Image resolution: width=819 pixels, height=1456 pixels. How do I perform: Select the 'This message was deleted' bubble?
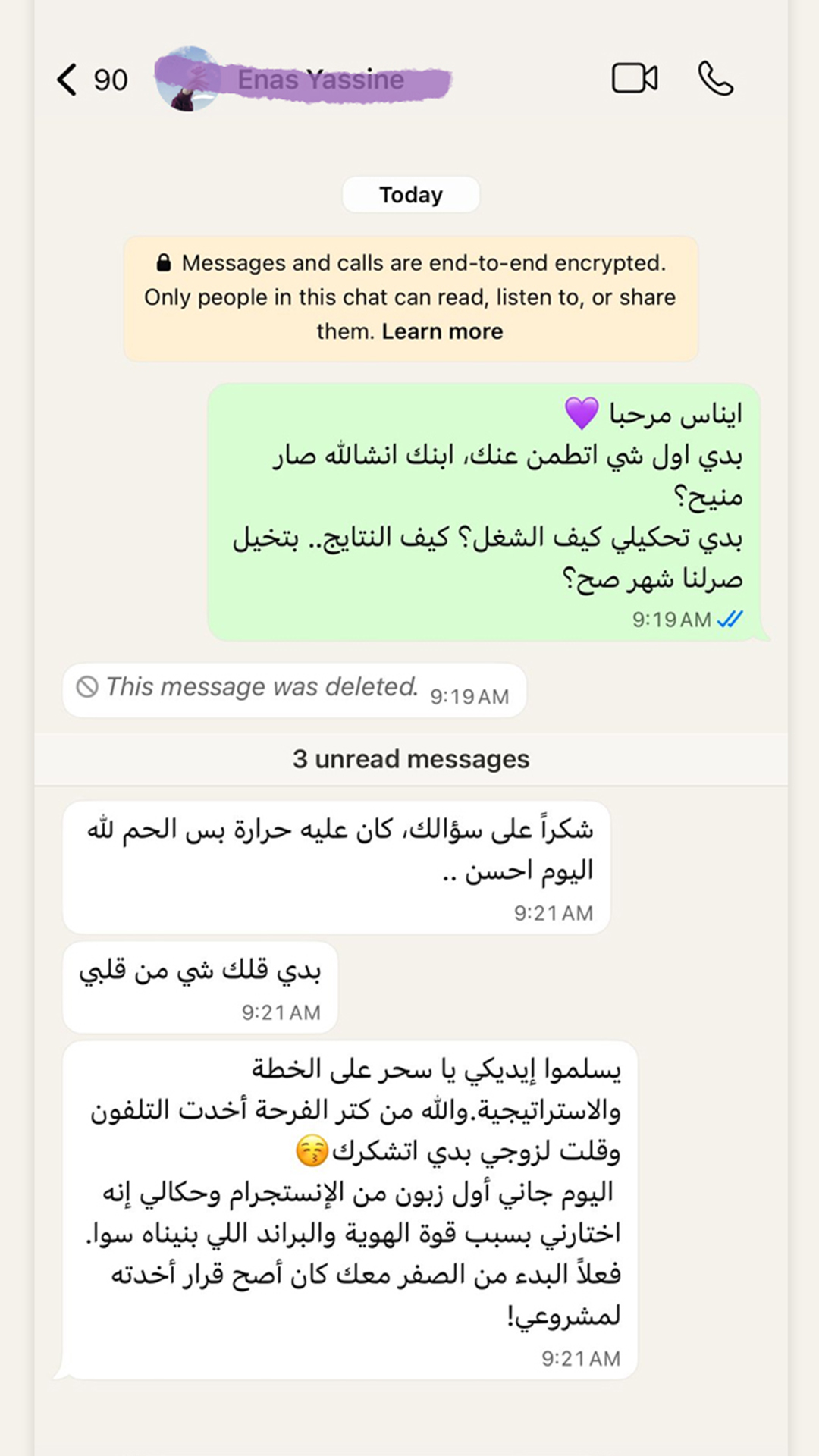coord(294,690)
